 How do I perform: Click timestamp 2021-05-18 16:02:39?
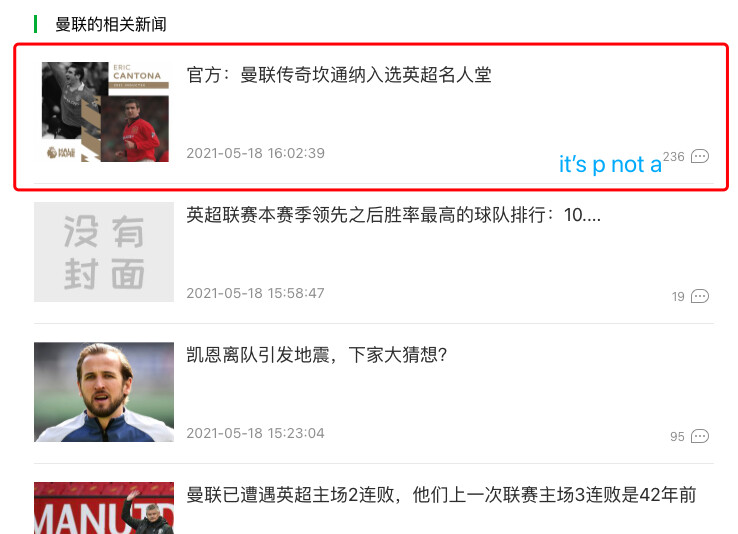coord(256,153)
